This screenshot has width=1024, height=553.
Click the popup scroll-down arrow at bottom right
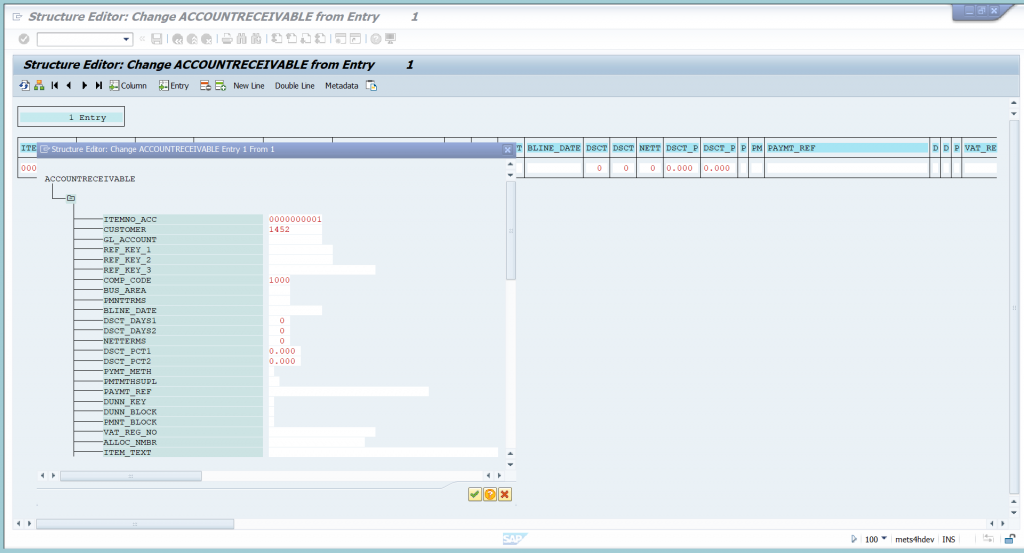[x=511, y=464]
